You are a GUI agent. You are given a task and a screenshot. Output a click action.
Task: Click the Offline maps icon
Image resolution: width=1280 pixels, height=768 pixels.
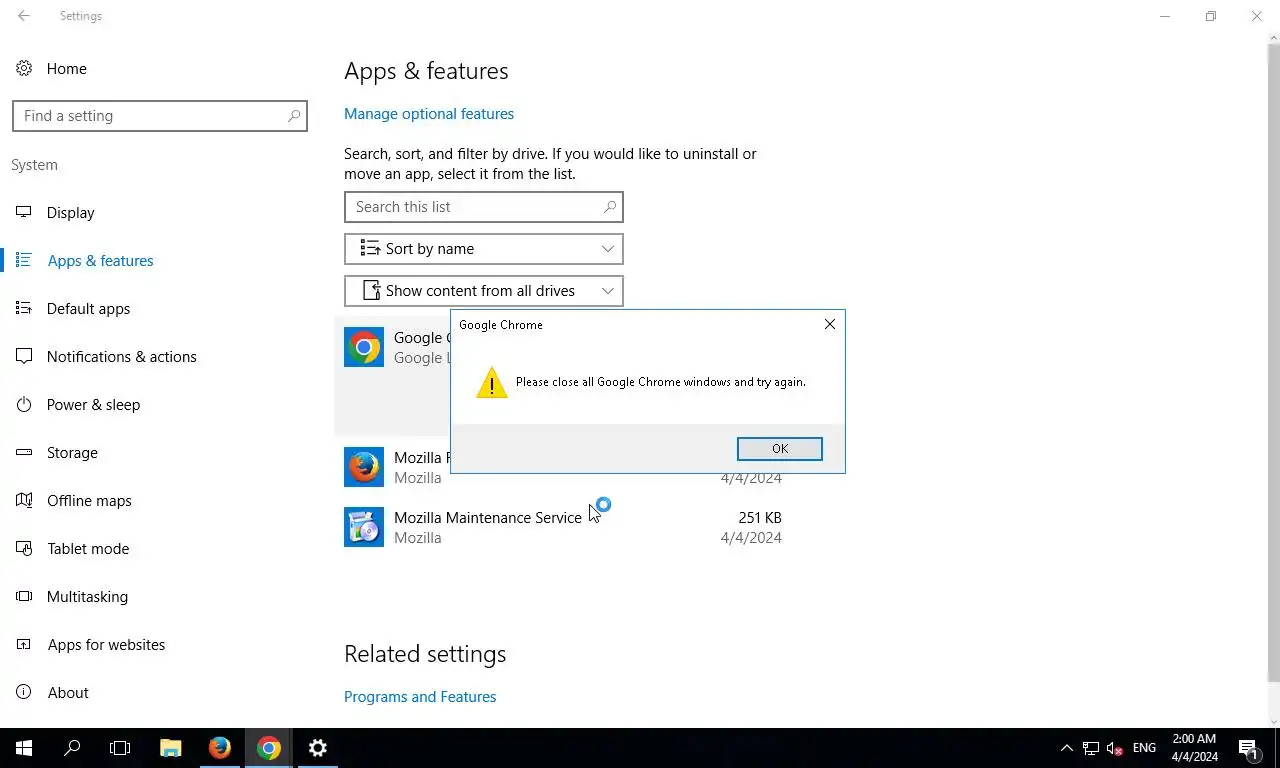click(24, 500)
